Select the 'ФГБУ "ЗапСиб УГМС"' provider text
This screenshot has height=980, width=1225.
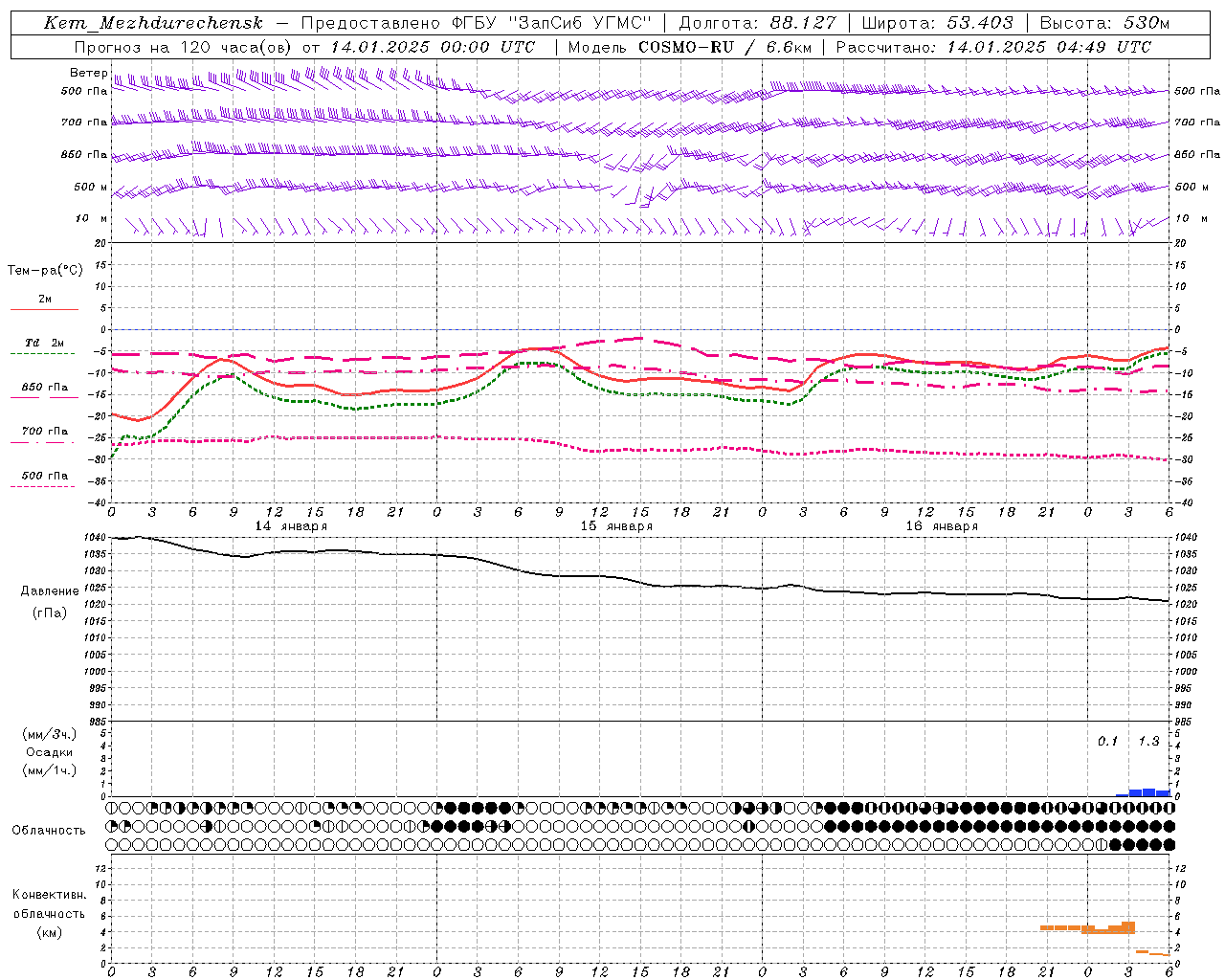point(550,23)
